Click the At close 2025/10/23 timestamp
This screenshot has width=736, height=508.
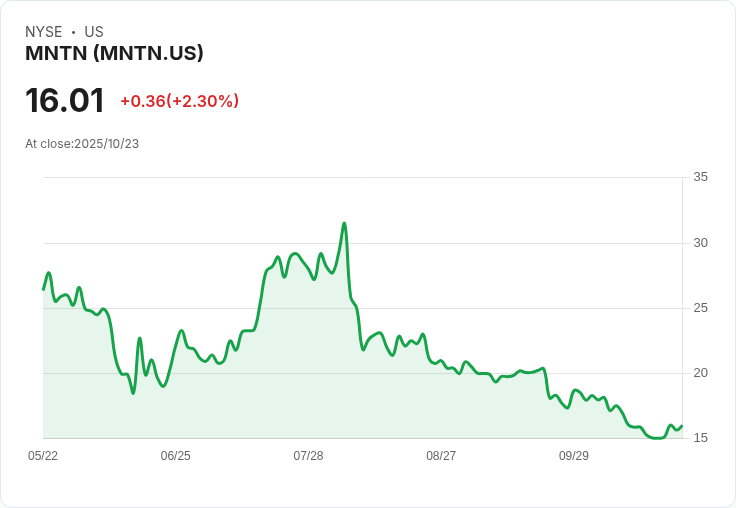(x=82, y=144)
